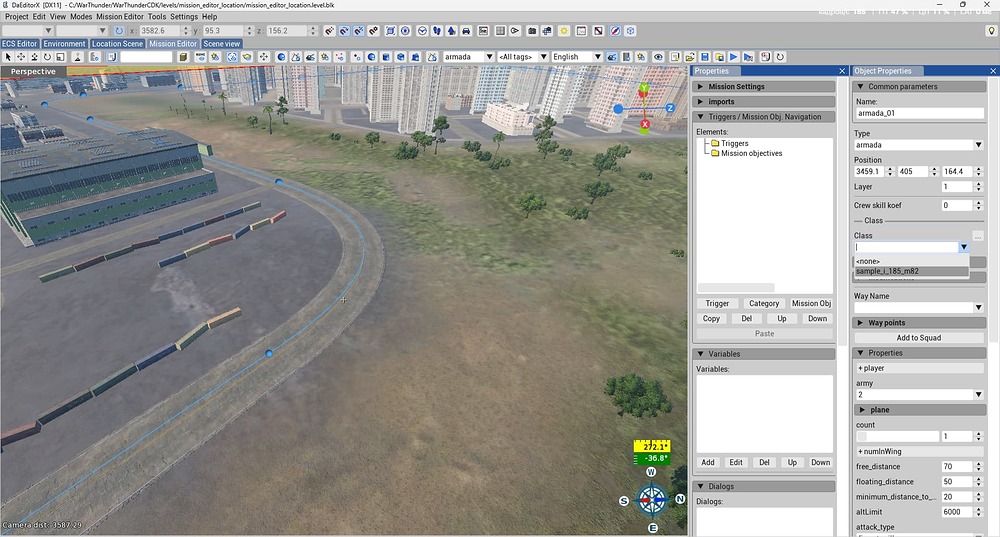Choose <none> in the Class list
Viewport: 1000px width, 537px height.
point(911,261)
